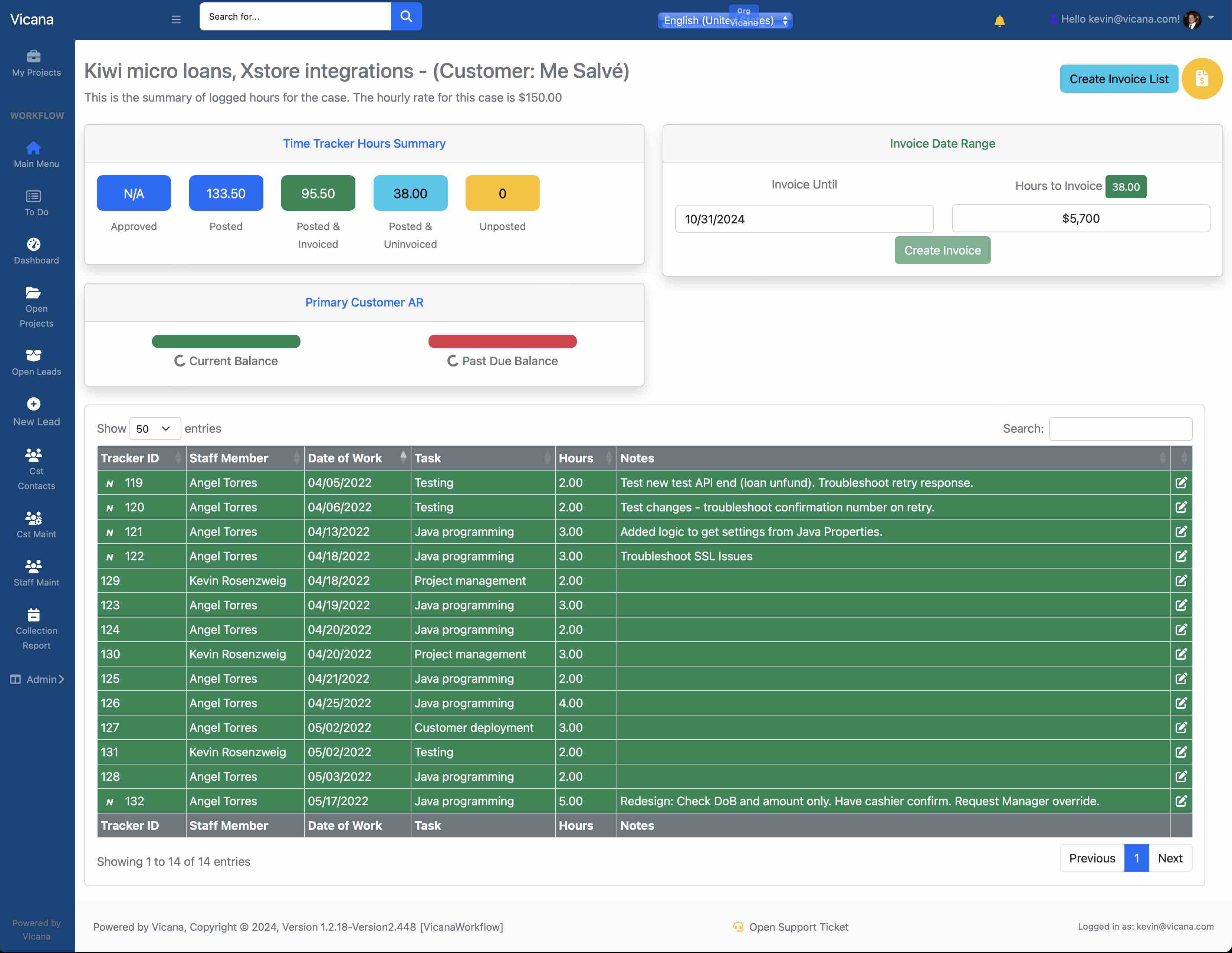The image size is (1232, 953).
Task: Click the 'Troubleshoot SSL Issues' note
Action: tap(687, 556)
